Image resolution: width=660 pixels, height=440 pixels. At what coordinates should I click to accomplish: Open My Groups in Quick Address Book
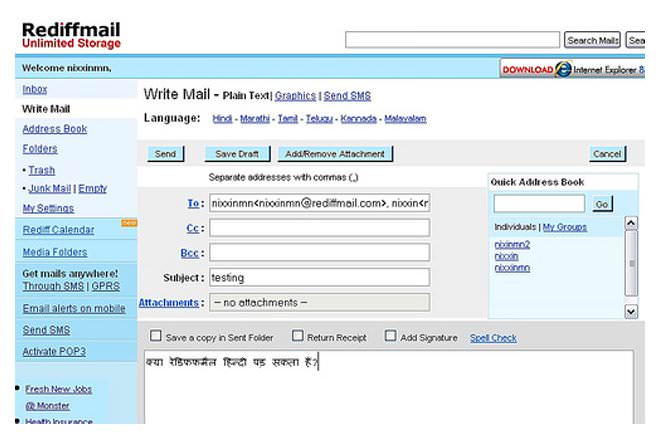[565, 227]
